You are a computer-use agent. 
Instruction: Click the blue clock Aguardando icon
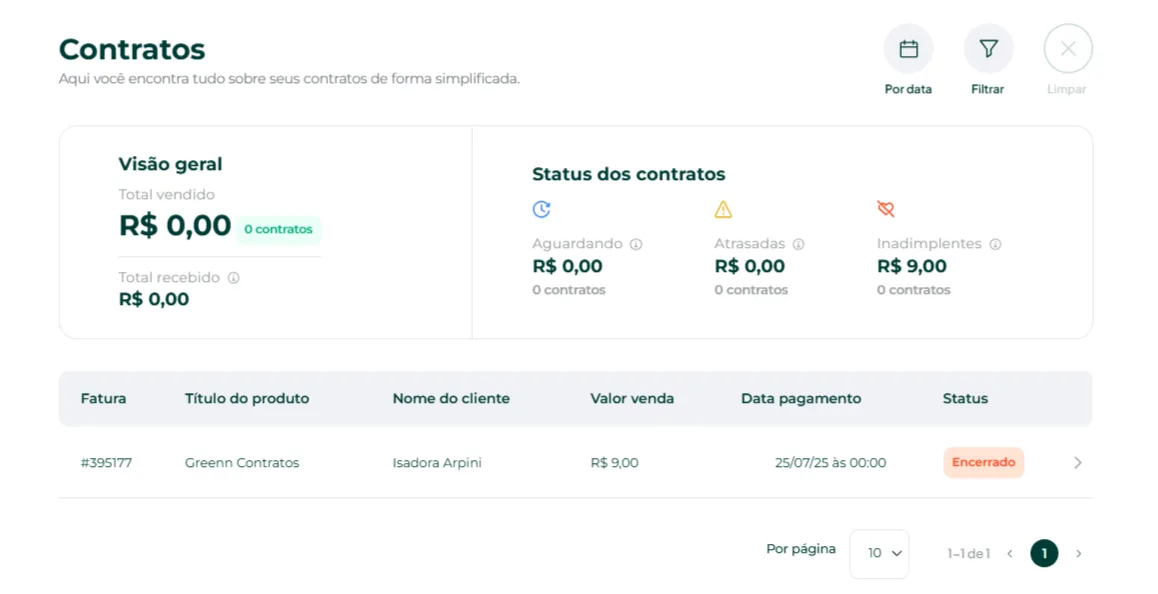(x=541, y=209)
